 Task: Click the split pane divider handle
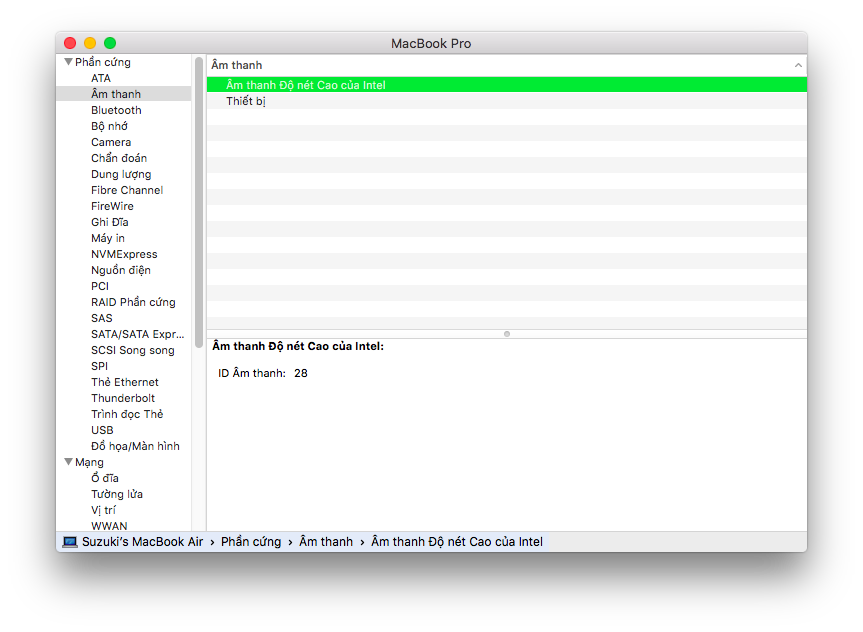tap(507, 333)
